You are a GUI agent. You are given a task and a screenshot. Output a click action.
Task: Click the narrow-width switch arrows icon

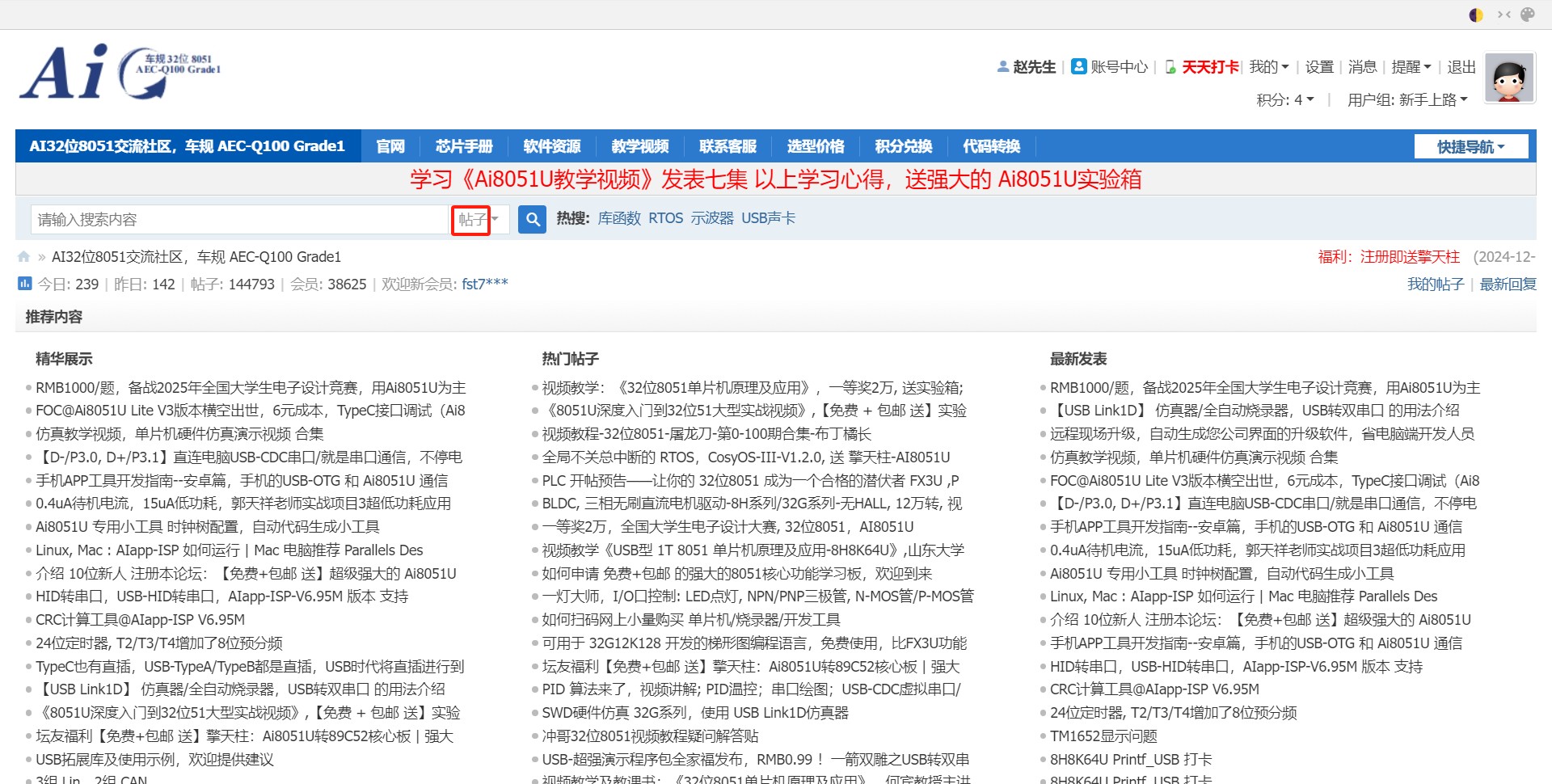point(1503,15)
